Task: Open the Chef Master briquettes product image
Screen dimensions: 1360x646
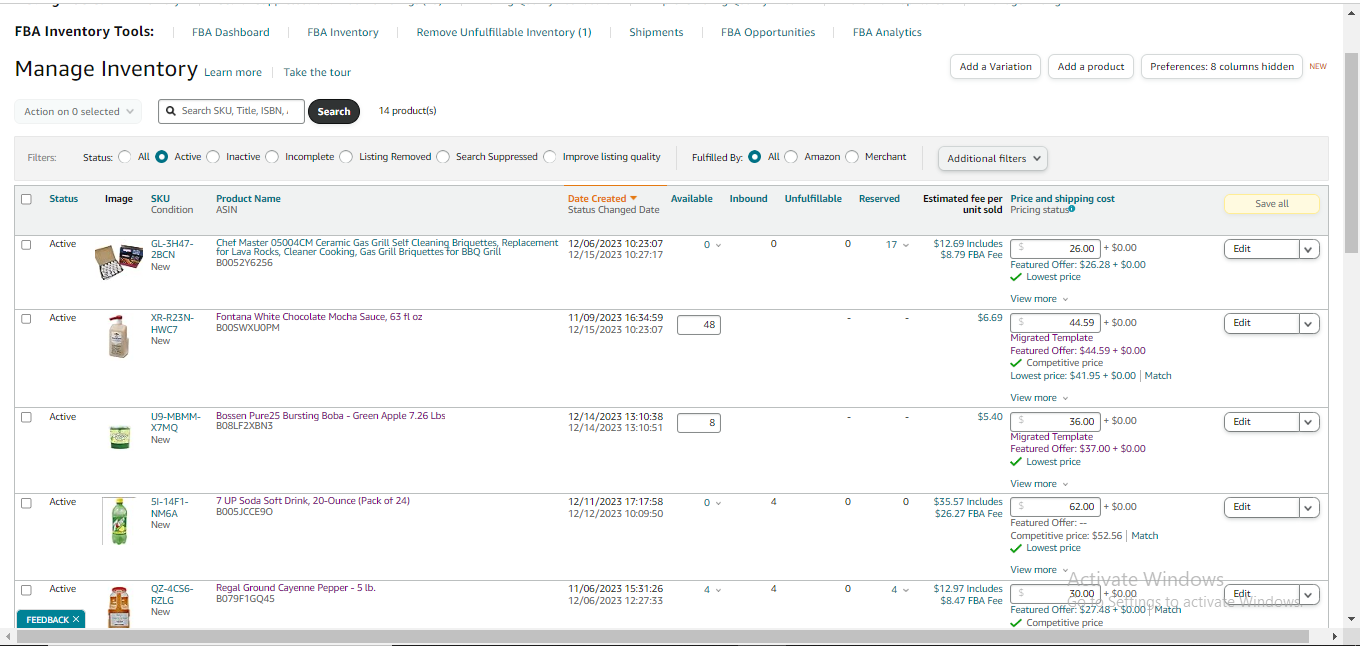Action: point(118,262)
